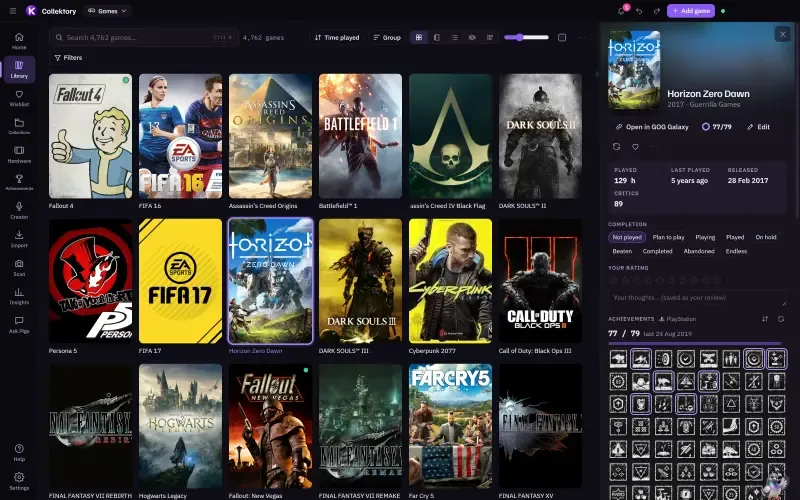Set completion status to Played

pos(735,237)
